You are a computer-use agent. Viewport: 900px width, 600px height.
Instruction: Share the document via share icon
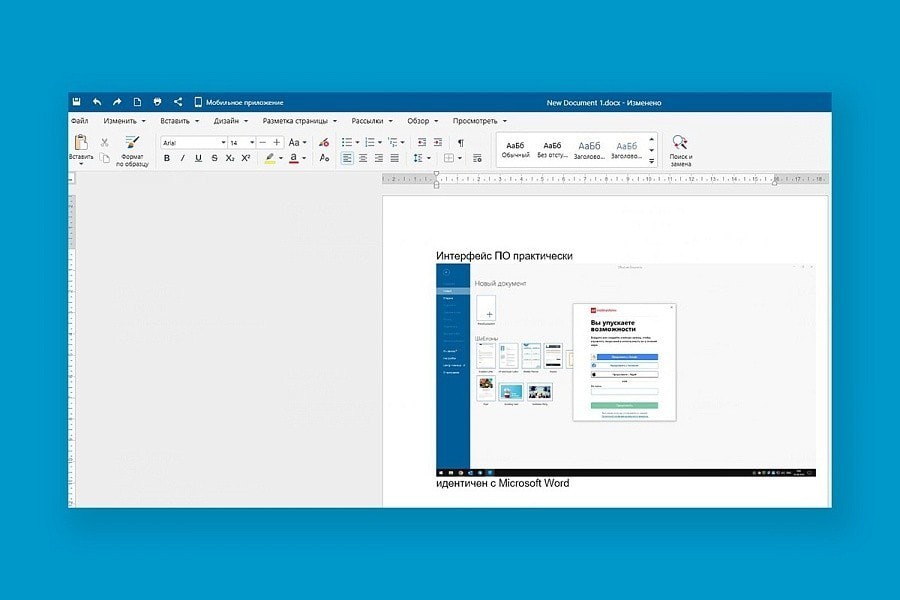pyautogui.click(x=178, y=102)
